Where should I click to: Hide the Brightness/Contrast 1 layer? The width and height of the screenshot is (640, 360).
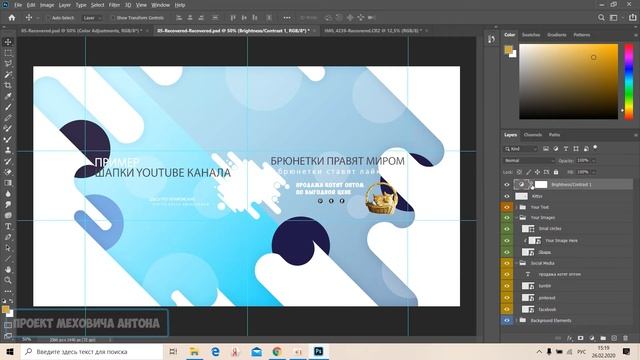(507, 184)
